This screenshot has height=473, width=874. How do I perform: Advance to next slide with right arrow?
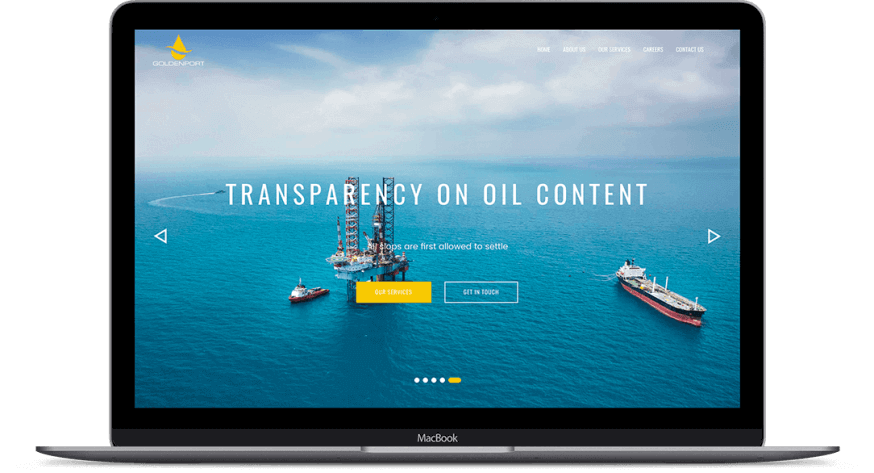click(713, 236)
